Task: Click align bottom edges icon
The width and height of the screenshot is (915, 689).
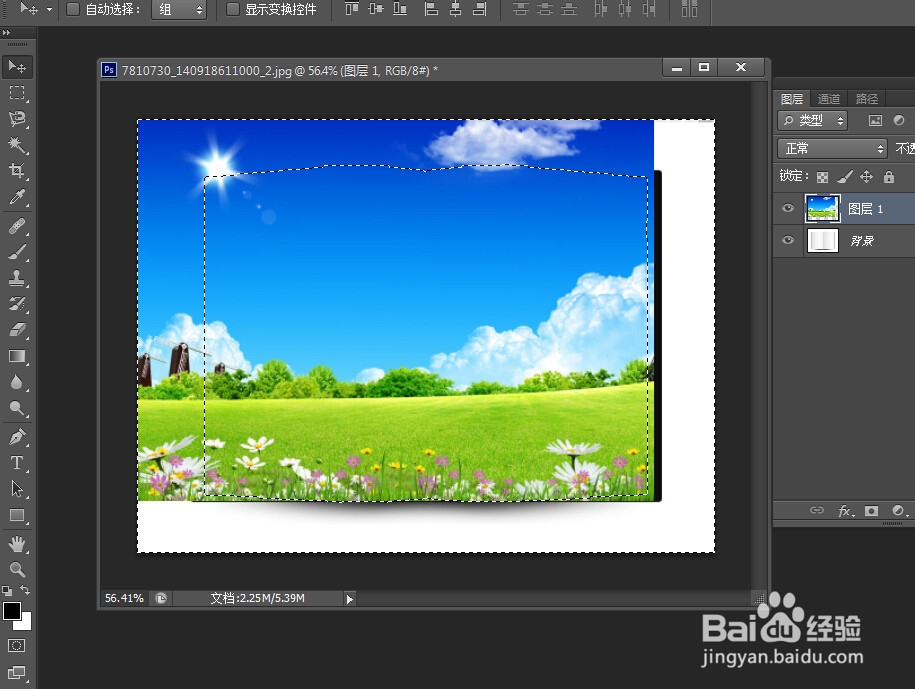Action: (400, 9)
